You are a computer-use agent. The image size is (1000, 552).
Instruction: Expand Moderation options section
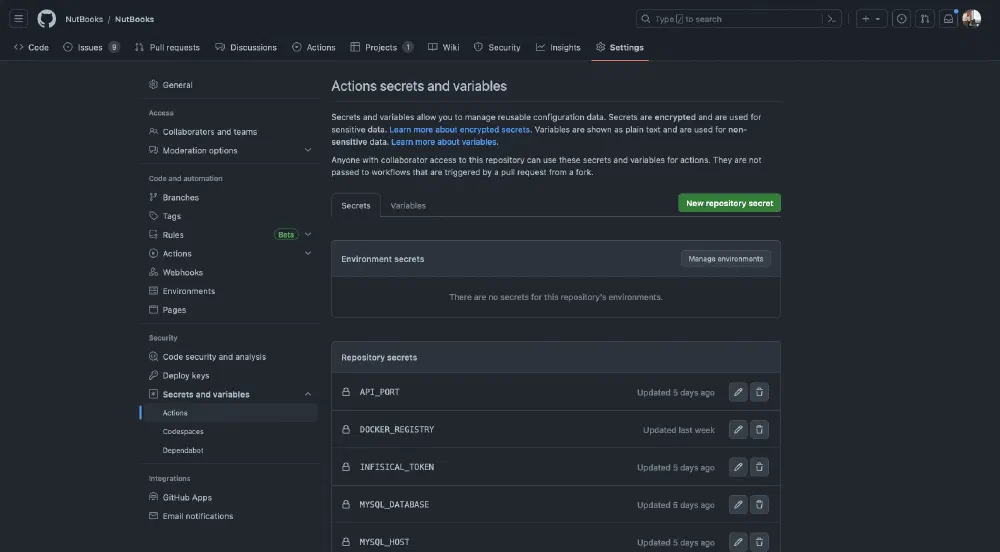coord(308,150)
